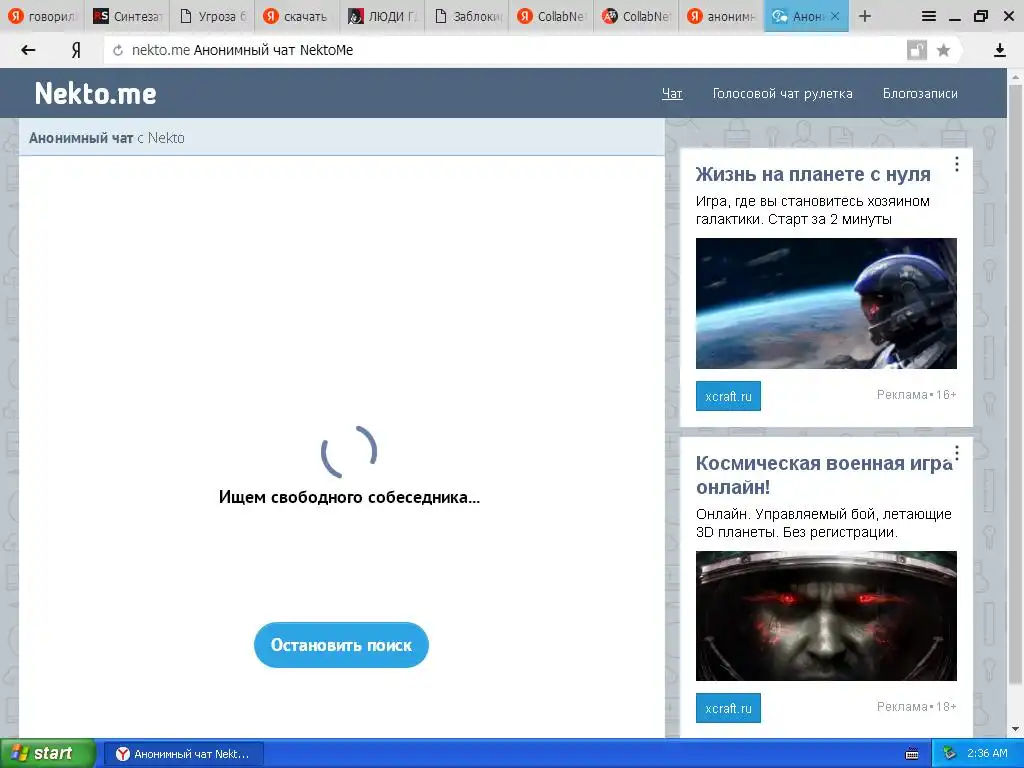Click Анонимный чат Nekt... taskbar button
Viewport: 1024px width, 768px height.
tap(184, 754)
